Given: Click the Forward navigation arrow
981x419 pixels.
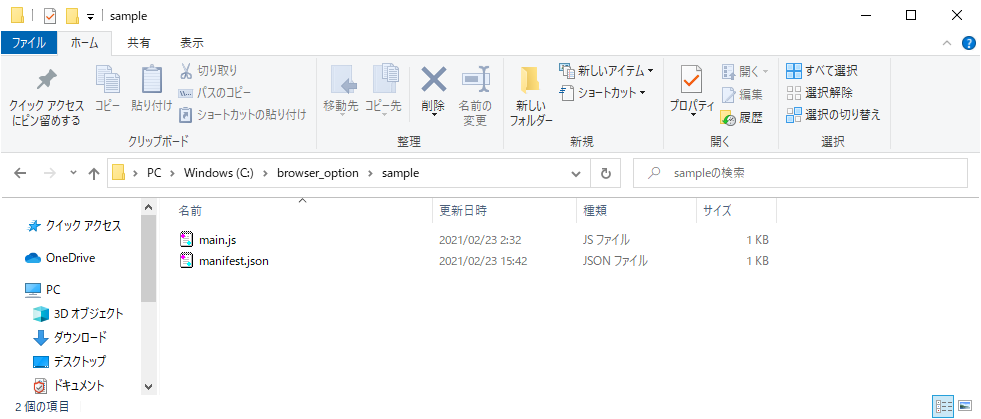Looking at the screenshot, I should [x=51, y=174].
